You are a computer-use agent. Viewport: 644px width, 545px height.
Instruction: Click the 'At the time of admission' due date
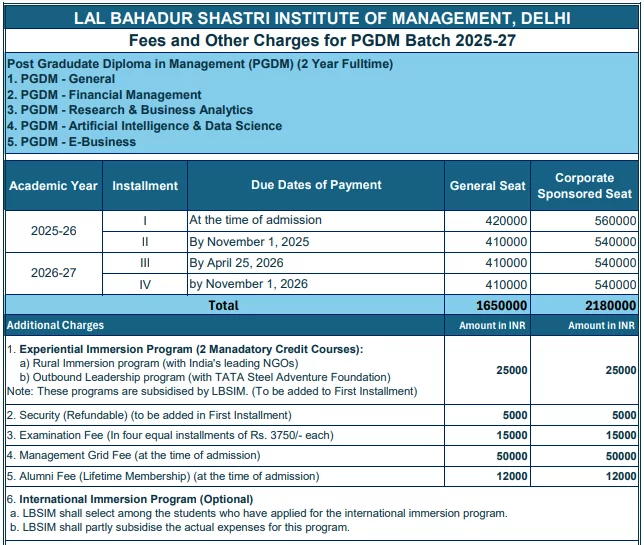256,220
